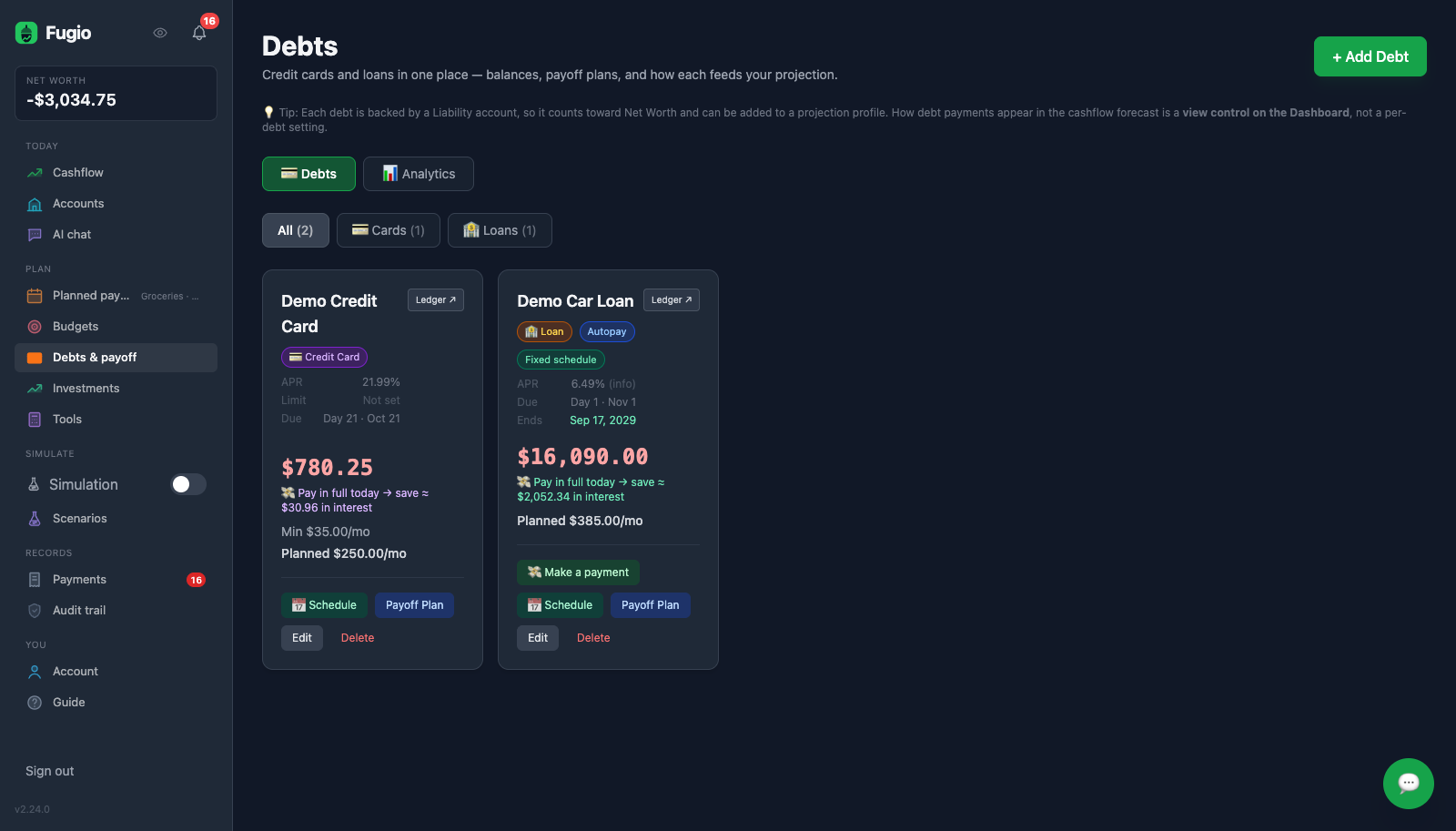
Task: Open Payoff Plan for Demo Car Loan
Action: pos(651,605)
